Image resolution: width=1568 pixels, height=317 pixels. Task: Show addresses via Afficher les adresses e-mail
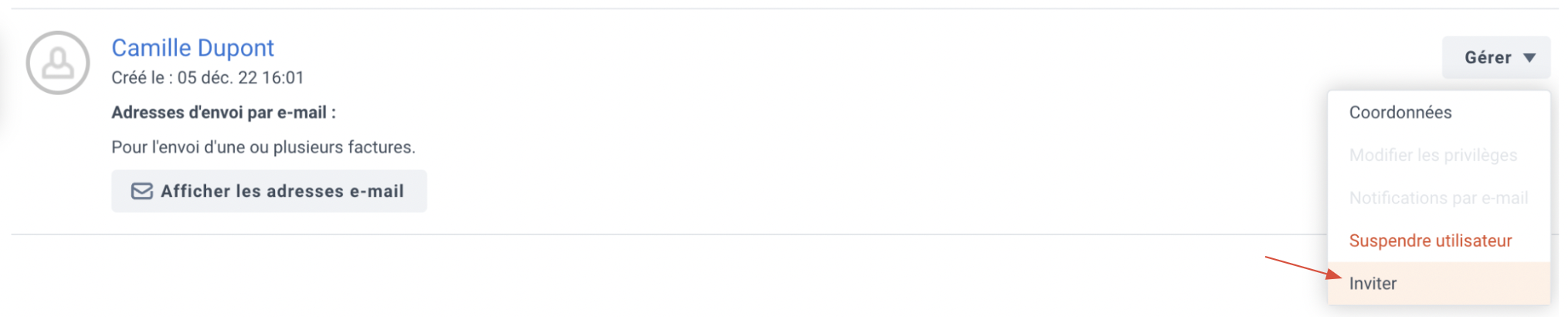[x=269, y=191]
